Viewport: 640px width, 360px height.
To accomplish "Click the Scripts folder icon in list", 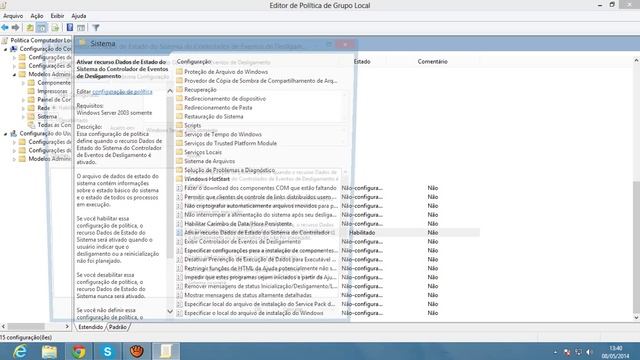I will point(179,125).
